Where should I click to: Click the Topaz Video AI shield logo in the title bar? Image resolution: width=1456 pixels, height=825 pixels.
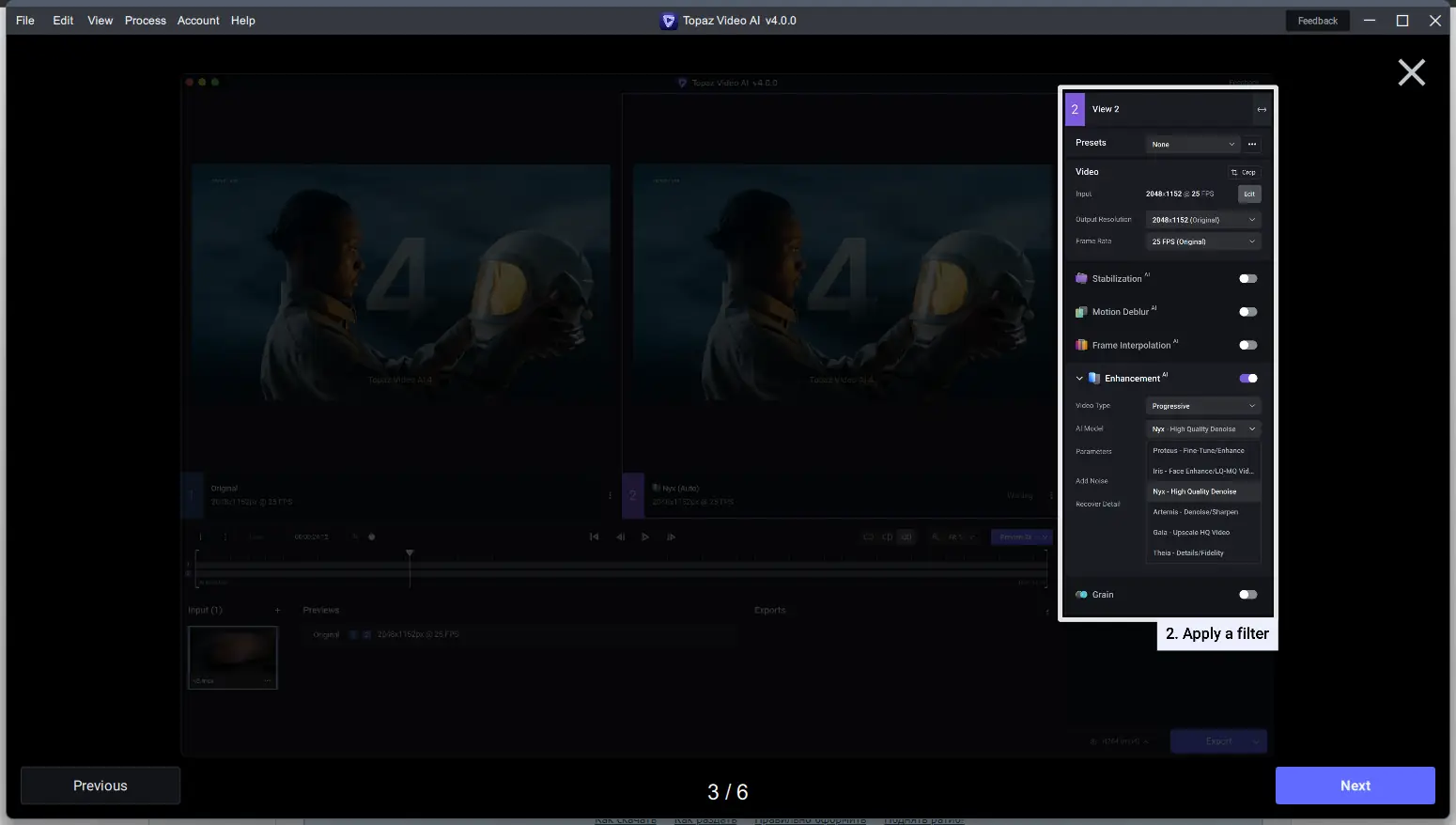668,21
